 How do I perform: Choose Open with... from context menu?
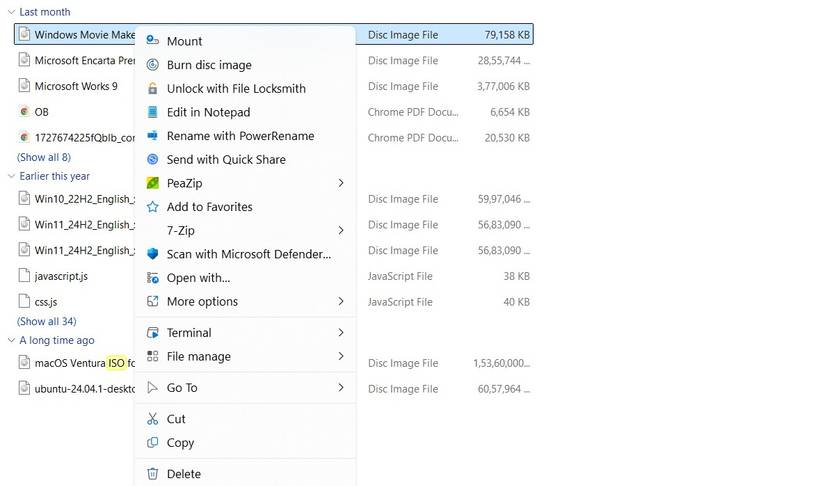click(x=198, y=278)
